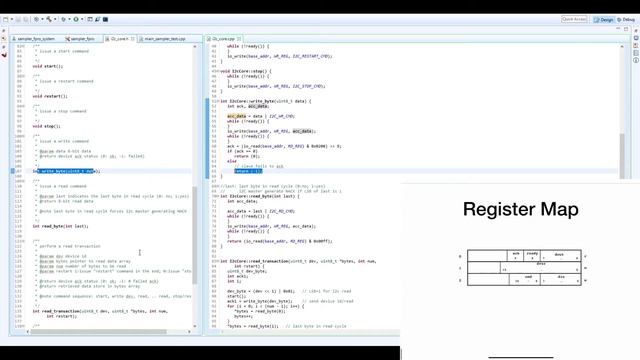Expand the Debug launch dropdown arrow
Viewport: 640px width, 360px height.
point(69,19)
